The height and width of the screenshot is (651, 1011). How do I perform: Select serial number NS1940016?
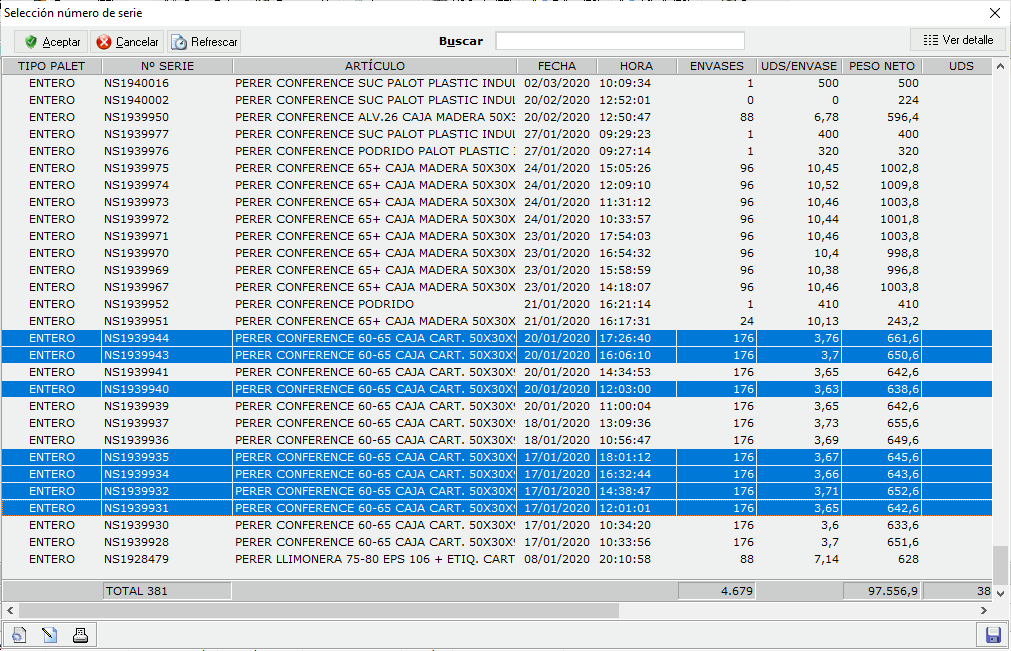(x=136, y=83)
